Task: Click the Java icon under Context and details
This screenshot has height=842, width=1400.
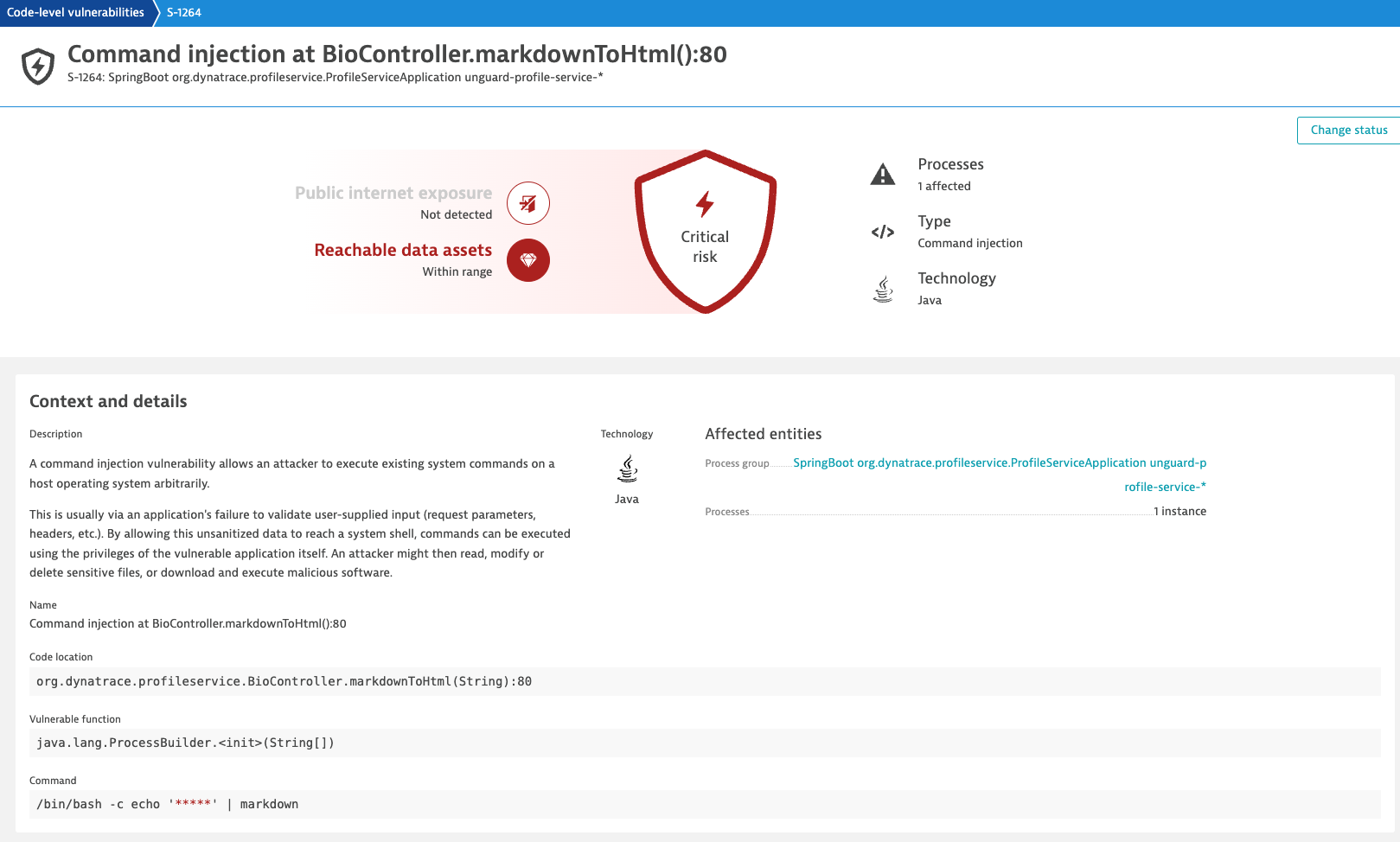Action: tap(627, 469)
